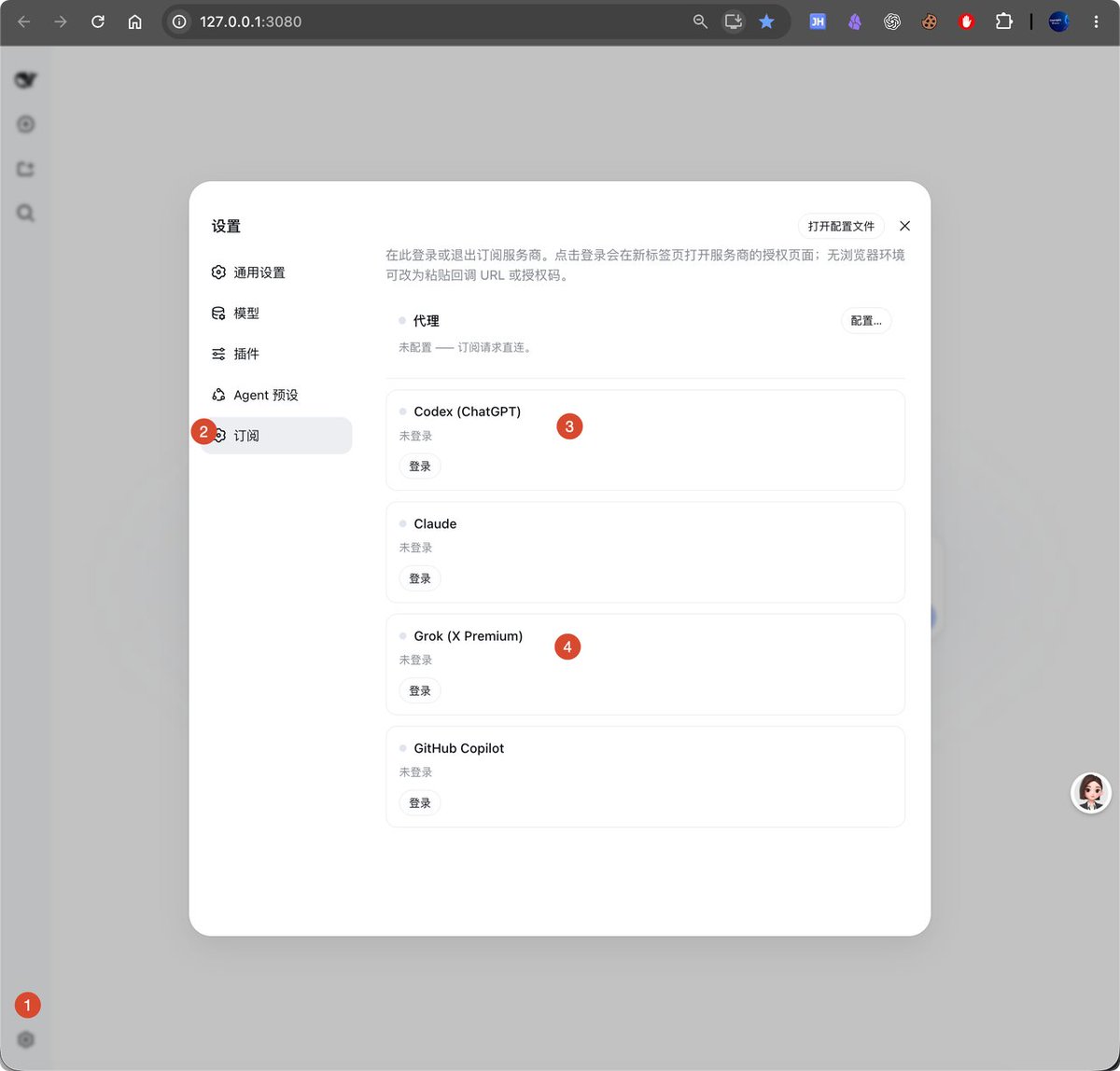Click the Codex (ChatGPT) title
Image resolution: width=1120 pixels, height=1071 pixels.
pos(468,411)
